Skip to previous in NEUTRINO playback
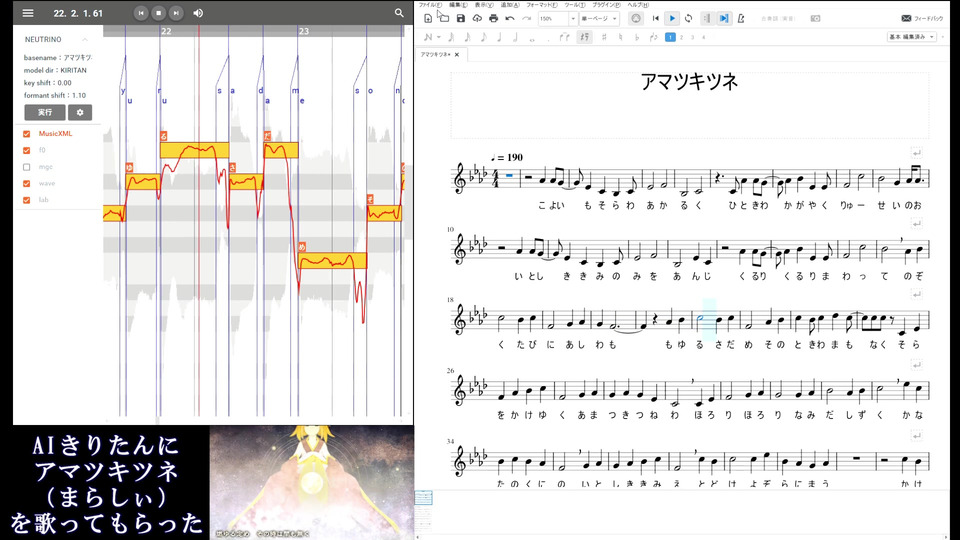 click(141, 13)
